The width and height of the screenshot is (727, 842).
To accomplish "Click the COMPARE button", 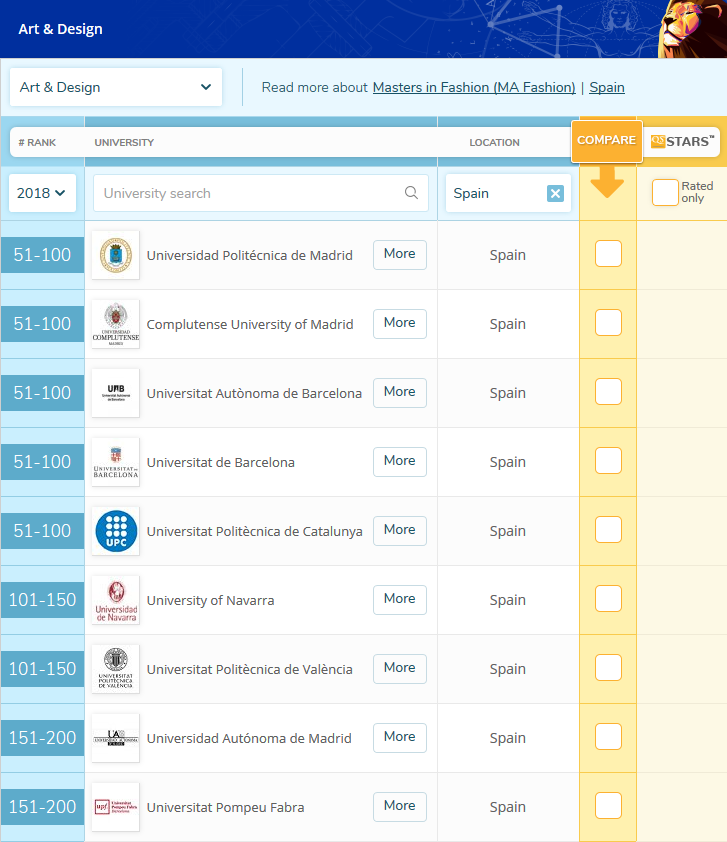I will click(x=607, y=141).
